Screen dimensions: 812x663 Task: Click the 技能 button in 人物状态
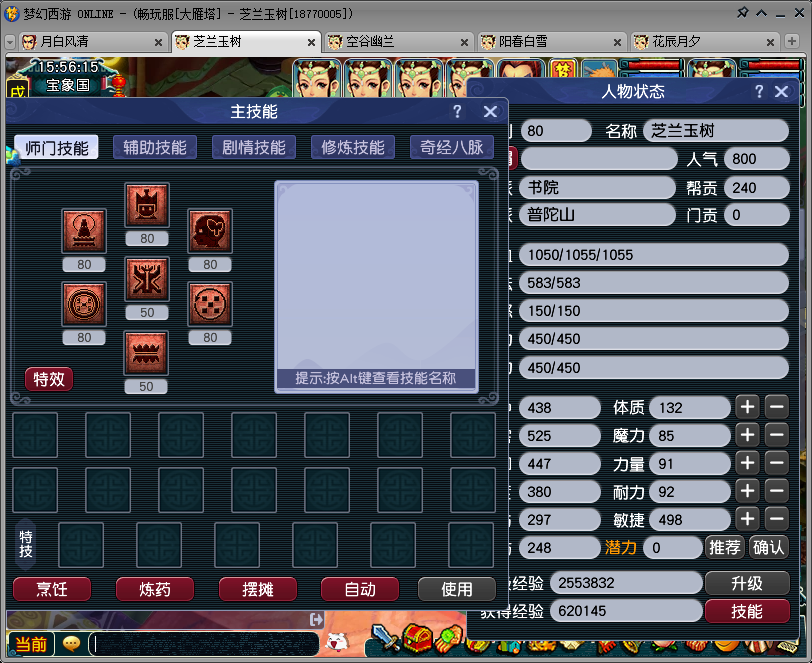[747, 611]
